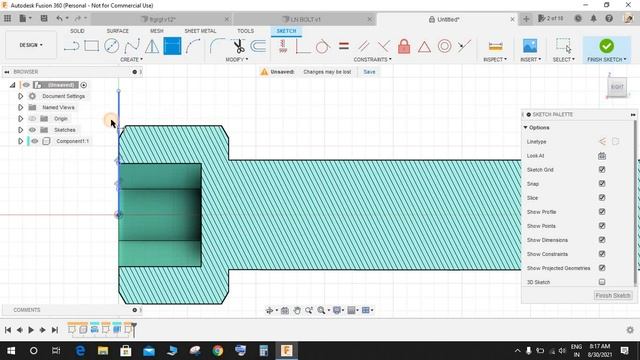Viewport: 640px width, 360px height.
Task: Open the Data Panel grid icon
Action: [x=7, y=18]
